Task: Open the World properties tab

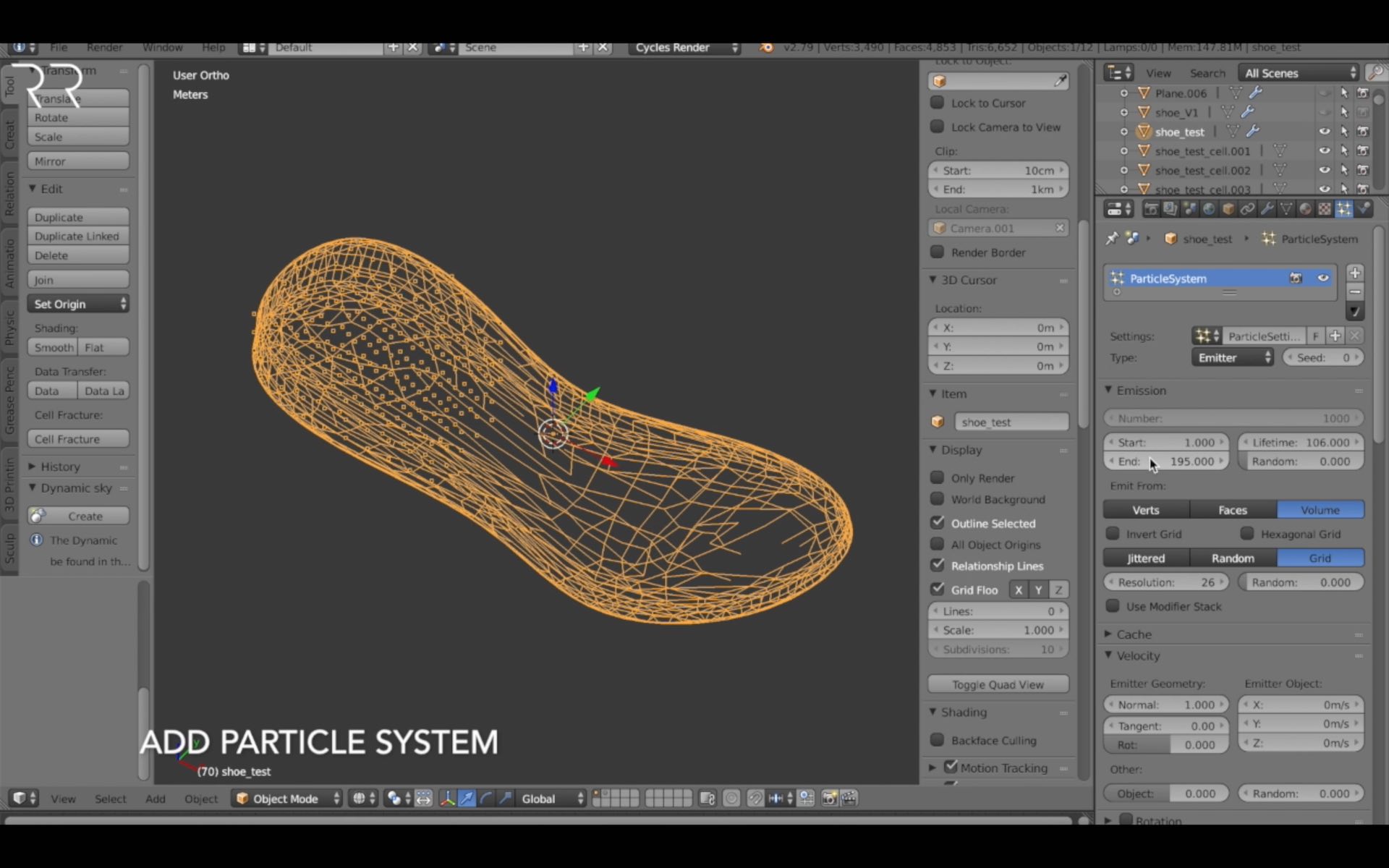Action: (x=1209, y=209)
